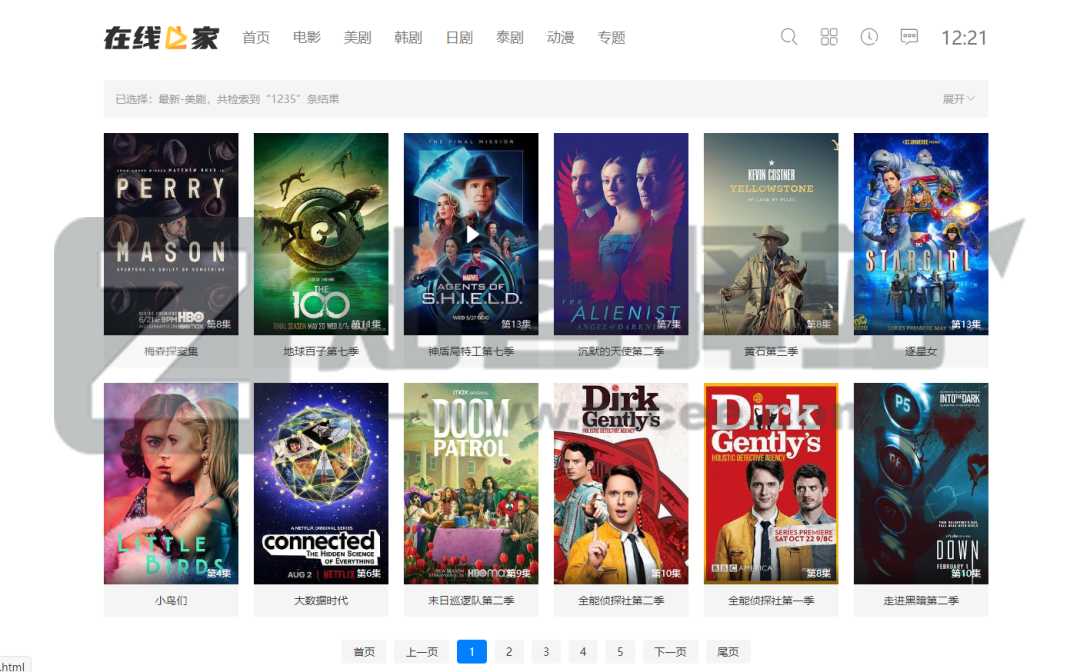1080x672 pixels.
Task: Expand the filter panel with 展开
Action: click(958, 99)
